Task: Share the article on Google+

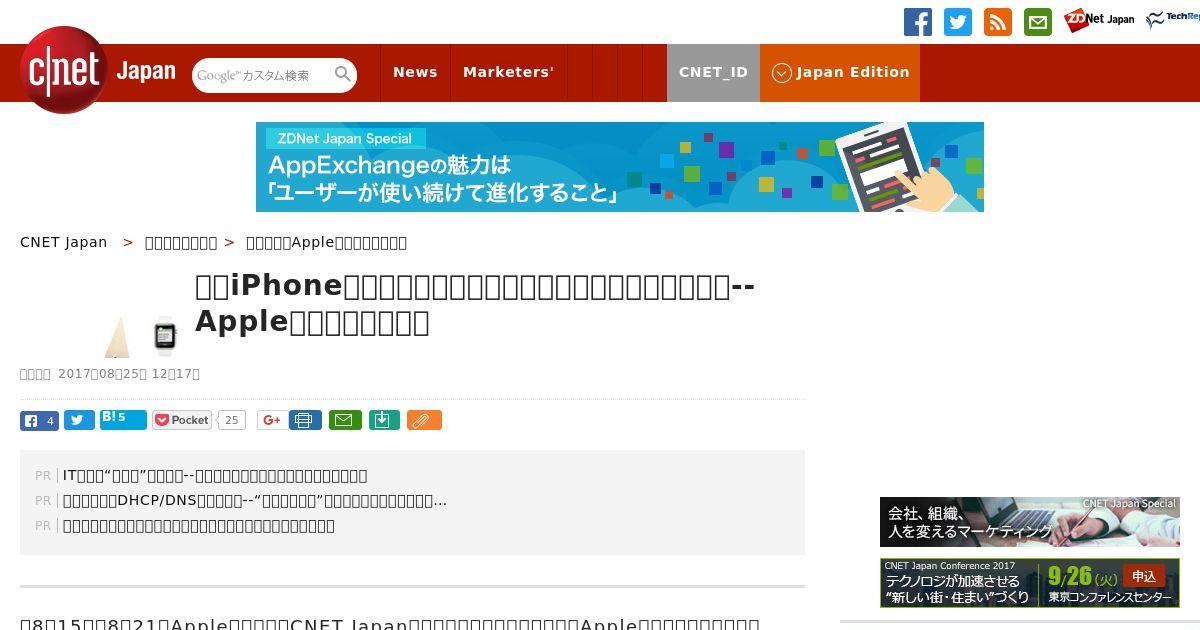Action: tap(271, 420)
